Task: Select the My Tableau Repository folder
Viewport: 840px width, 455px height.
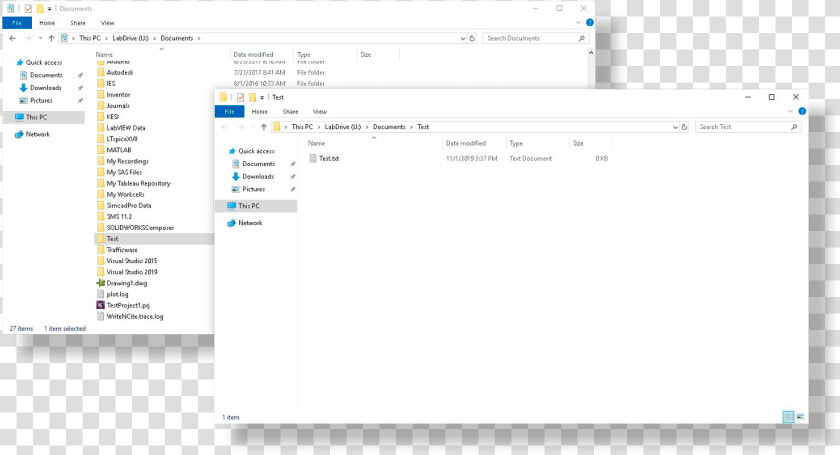Action: pos(138,183)
